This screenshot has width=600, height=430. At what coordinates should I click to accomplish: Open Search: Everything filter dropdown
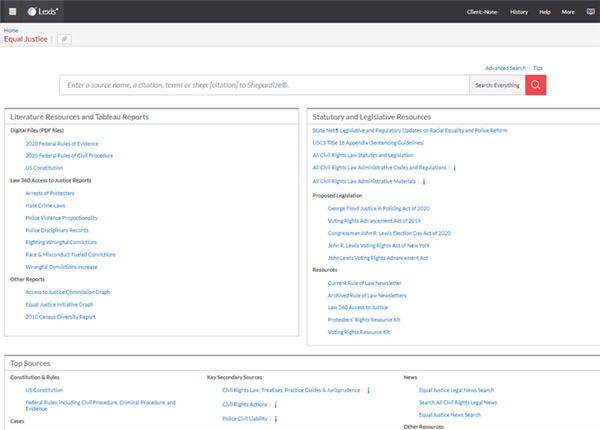coord(497,85)
